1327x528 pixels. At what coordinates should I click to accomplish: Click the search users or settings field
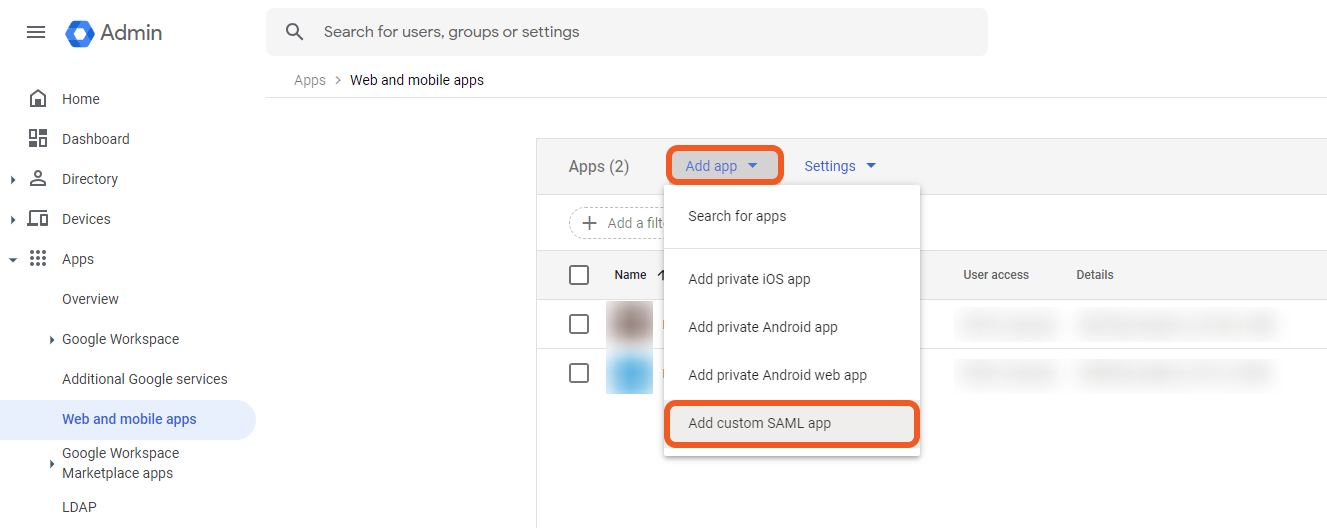[x=640, y=32]
